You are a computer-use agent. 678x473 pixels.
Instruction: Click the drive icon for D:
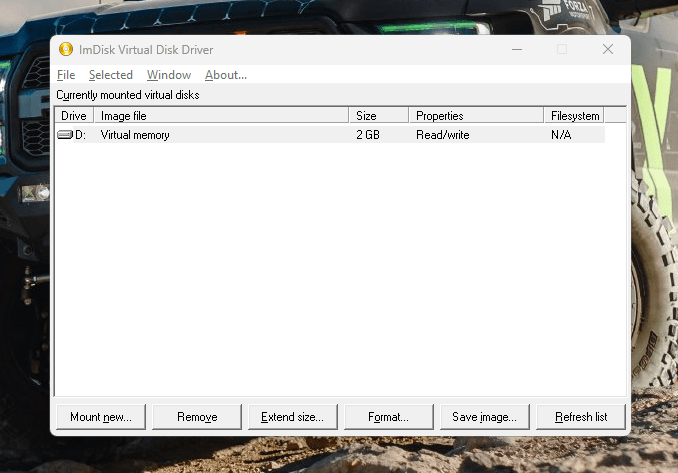pyautogui.click(x=65, y=135)
